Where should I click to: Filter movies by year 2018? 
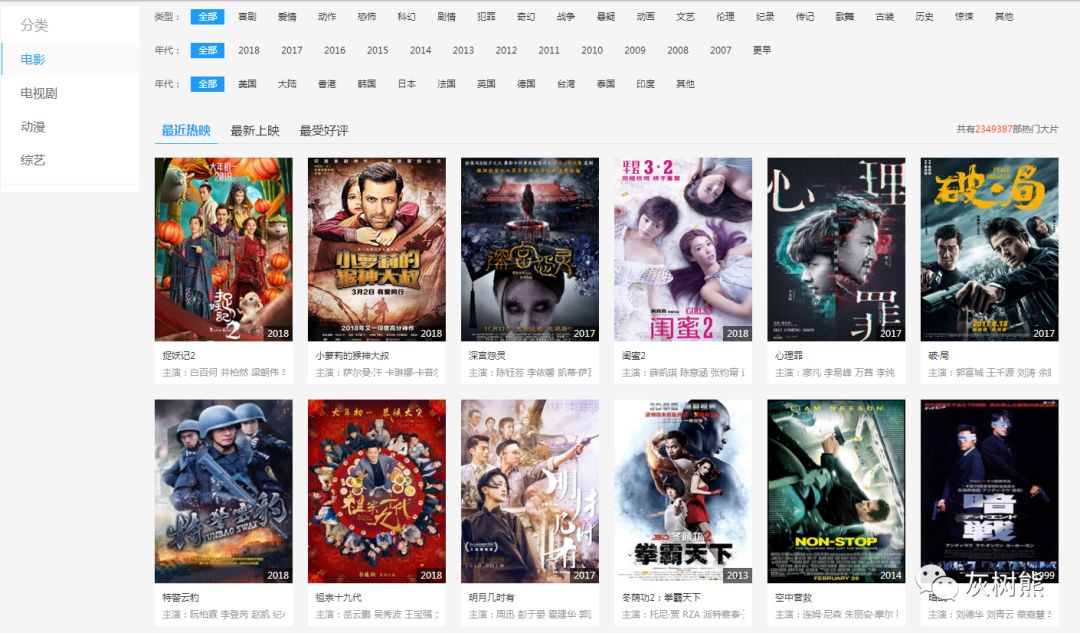[249, 50]
